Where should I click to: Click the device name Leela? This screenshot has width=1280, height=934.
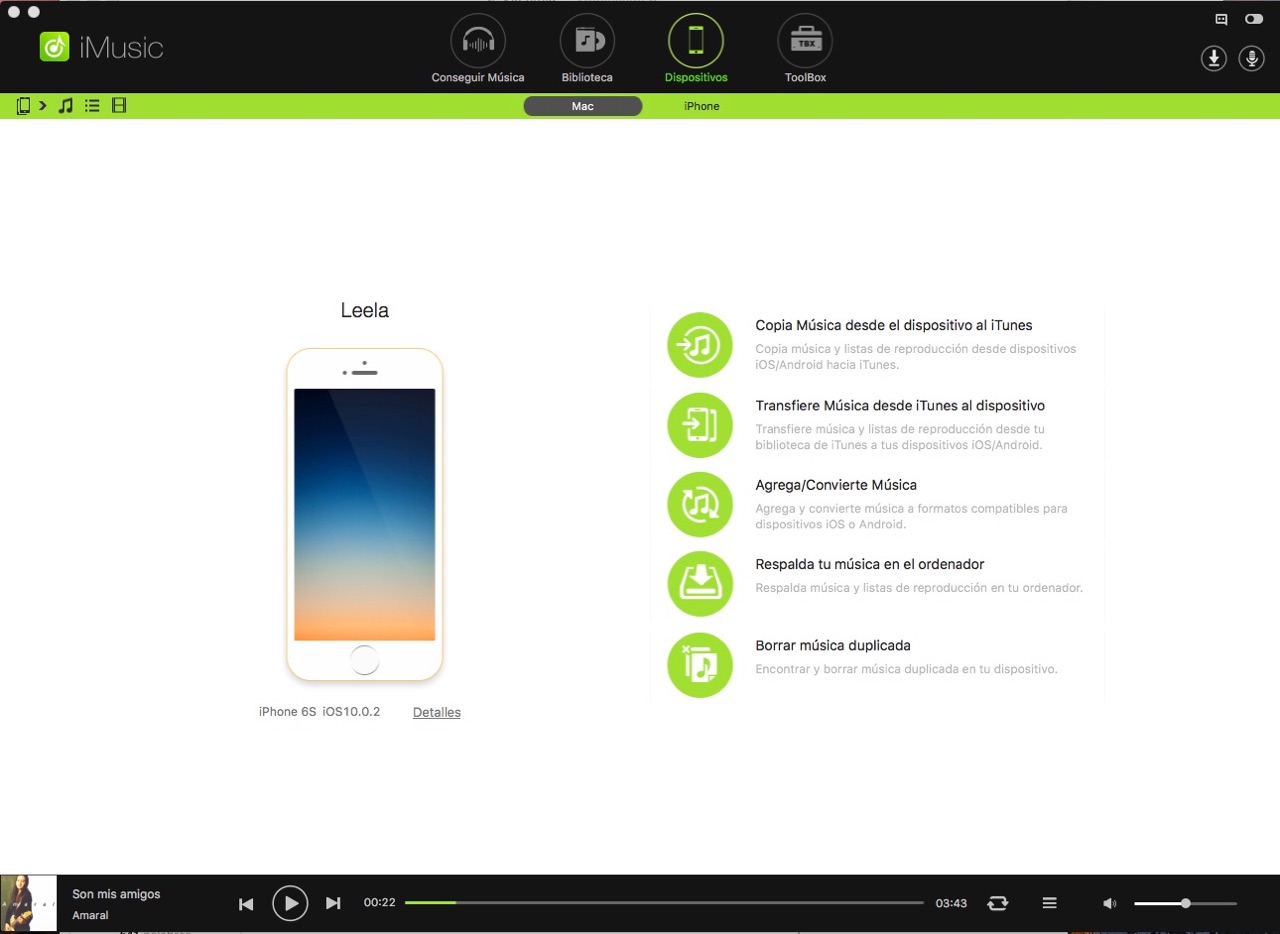[365, 310]
